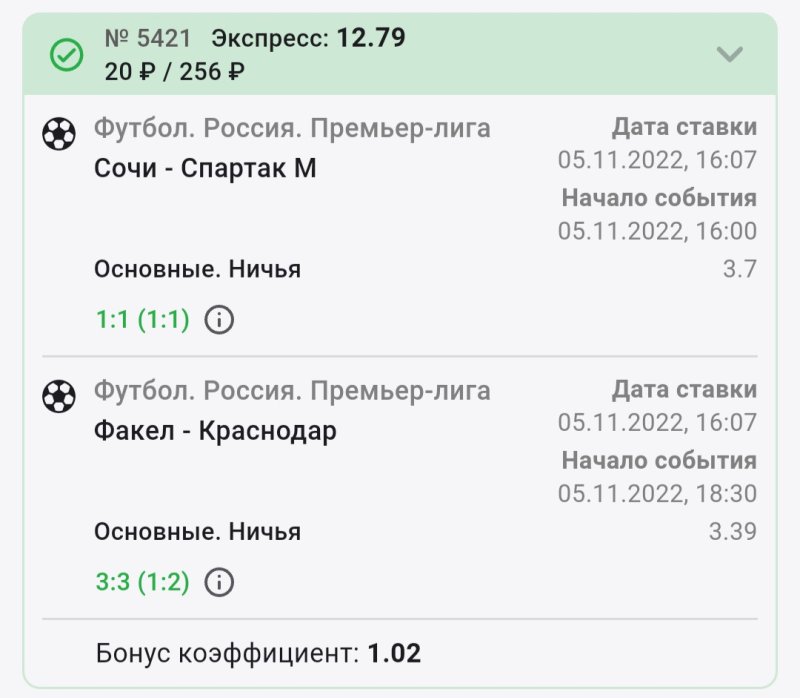800x698 pixels.
Task: Click the 3.39 odds value
Action: [732, 531]
